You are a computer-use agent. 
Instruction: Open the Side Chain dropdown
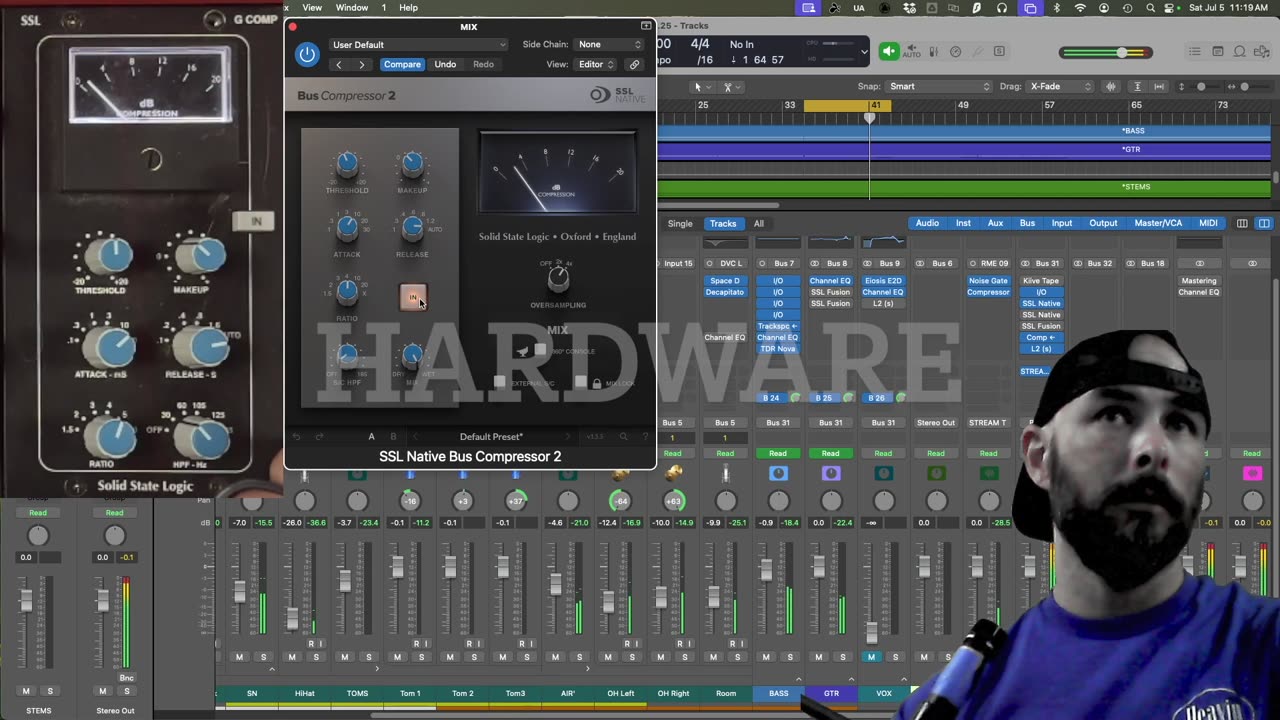click(x=610, y=44)
